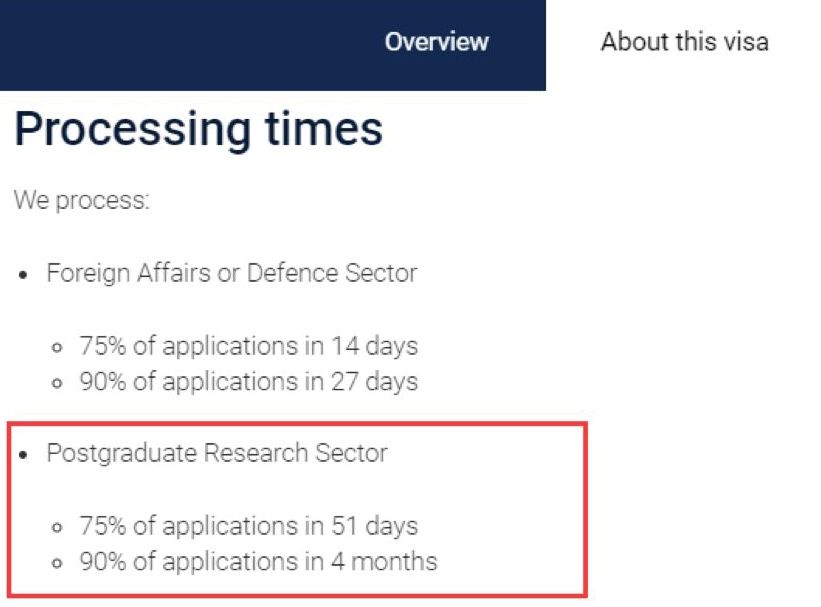The height and width of the screenshot is (607, 821).
Task: Select '90% of applications in 4 months'
Action: (x=258, y=561)
